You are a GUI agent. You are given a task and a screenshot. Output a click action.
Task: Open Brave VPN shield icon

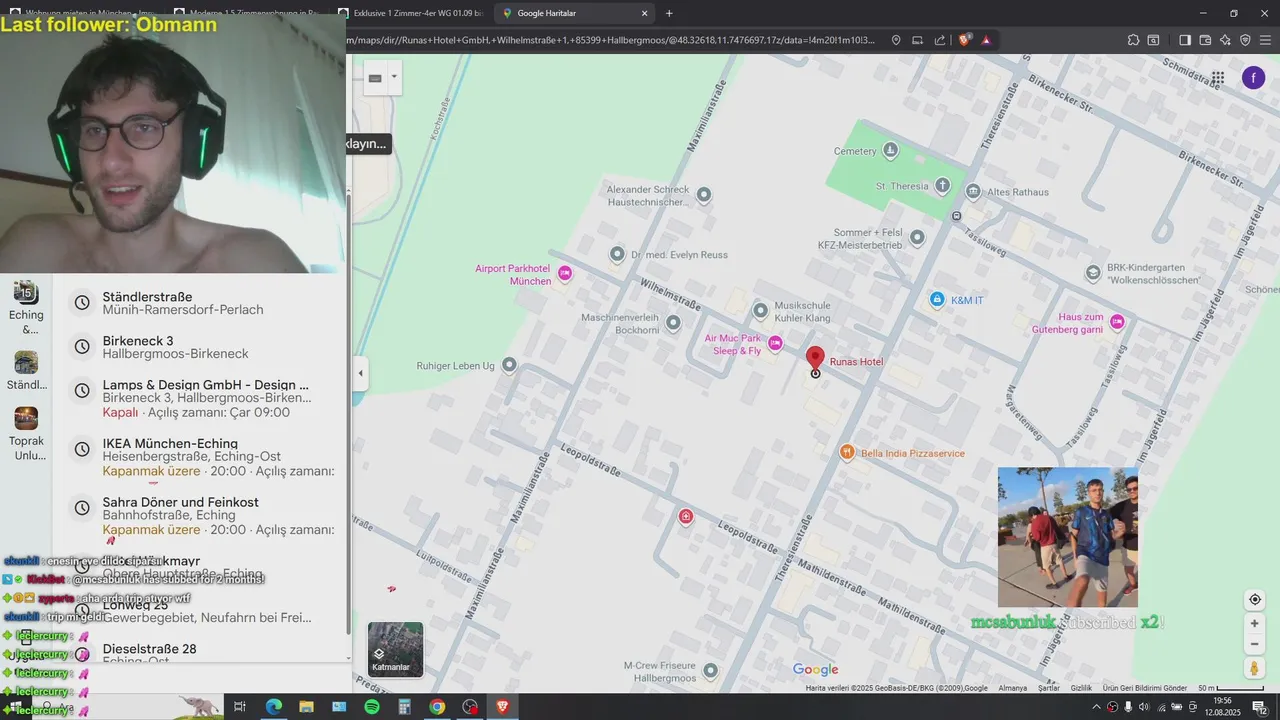coord(1245,40)
